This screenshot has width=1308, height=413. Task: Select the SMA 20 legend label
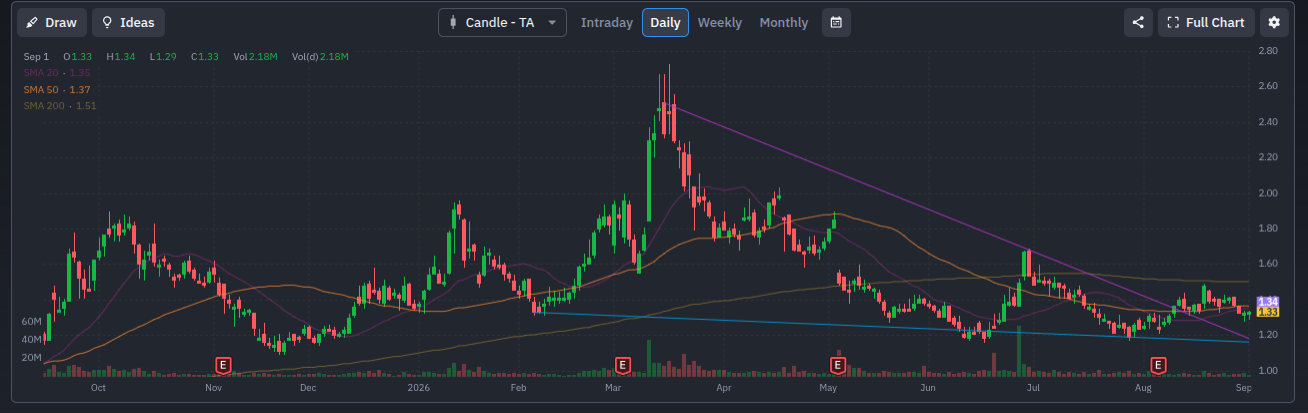pyautogui.click(x=57, y=73)
